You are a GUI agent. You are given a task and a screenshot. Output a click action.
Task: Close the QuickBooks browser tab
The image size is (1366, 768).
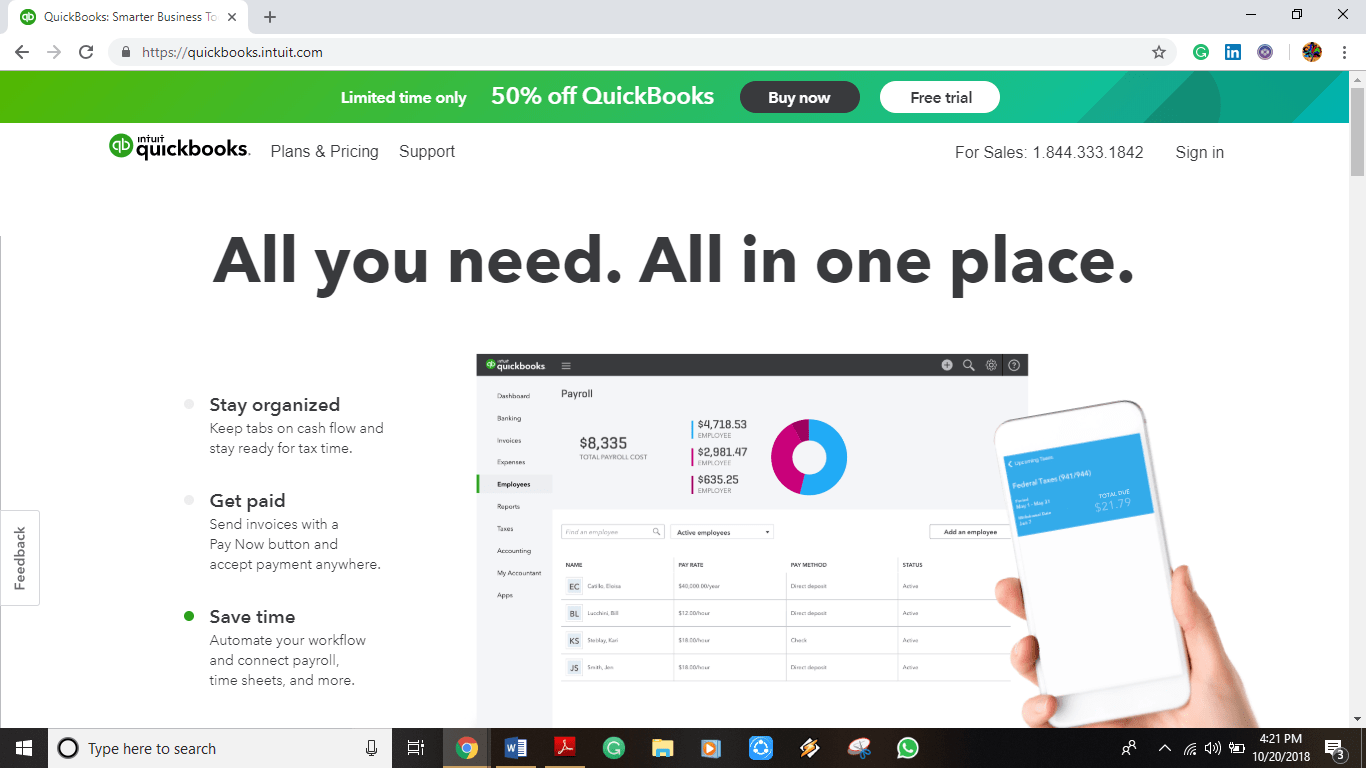click(232, 17)
